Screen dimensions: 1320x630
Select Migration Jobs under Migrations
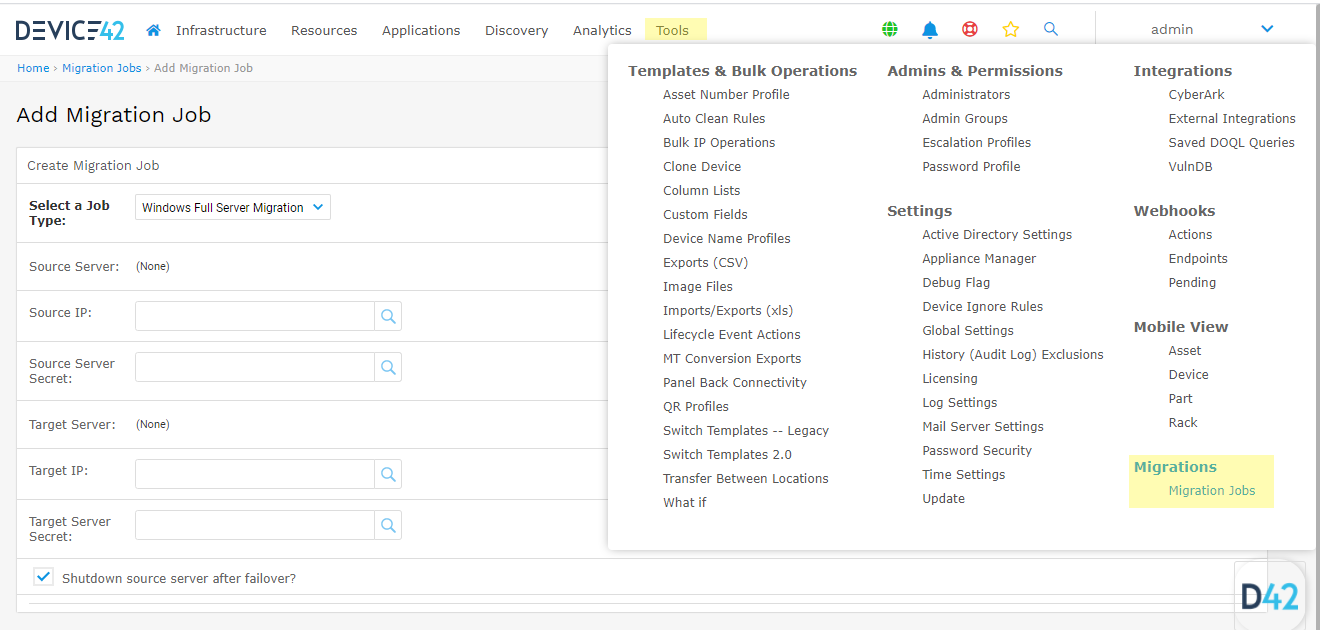[1211, 491]
